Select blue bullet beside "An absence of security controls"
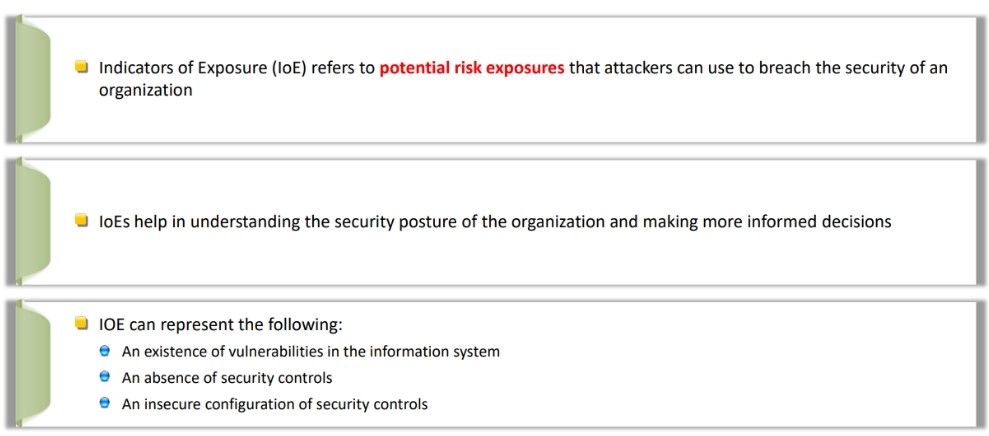The height and width of the screenshot is (436, 989). (105, 377)
